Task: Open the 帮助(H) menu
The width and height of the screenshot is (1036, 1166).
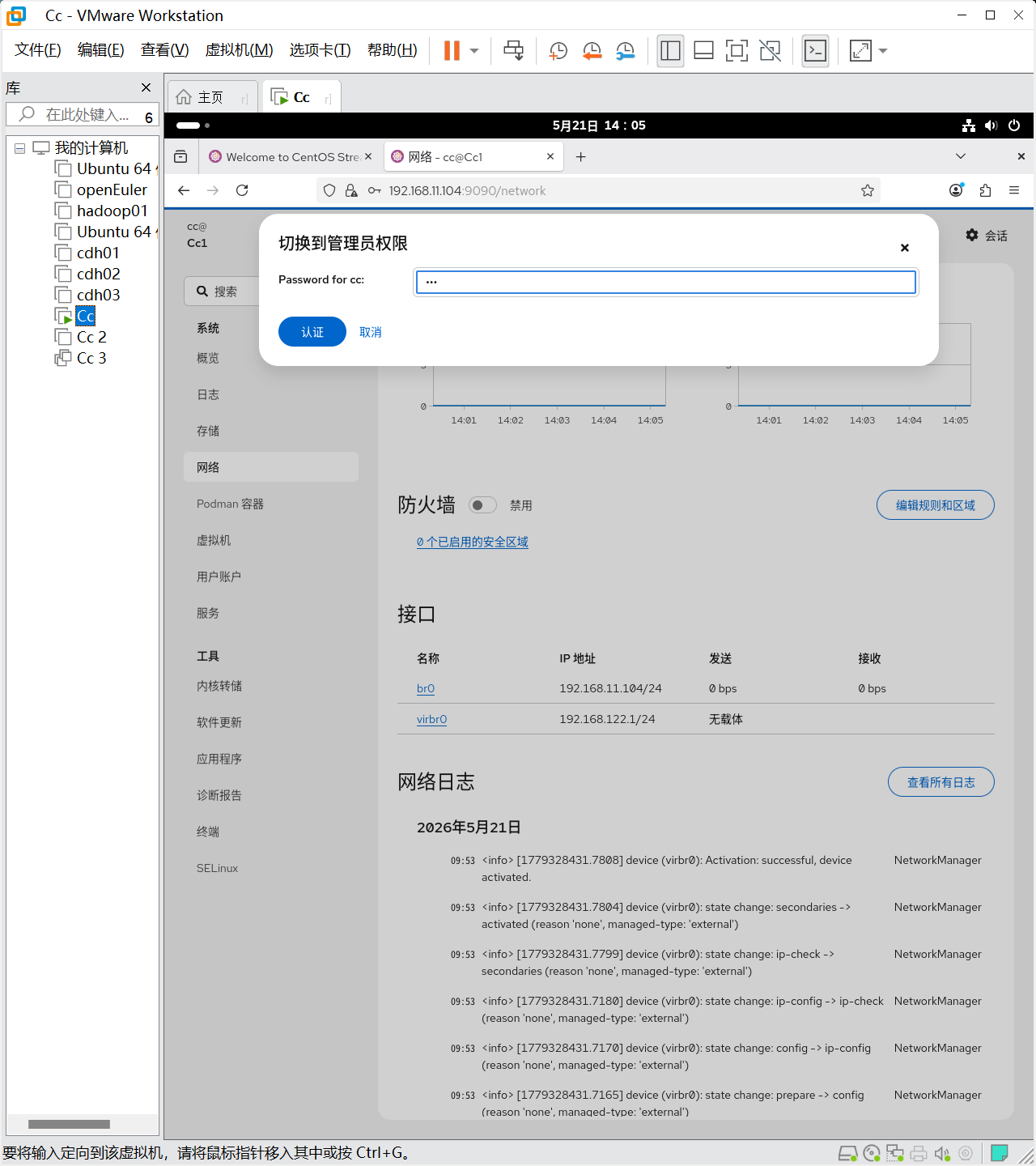Action: (393, 50)
